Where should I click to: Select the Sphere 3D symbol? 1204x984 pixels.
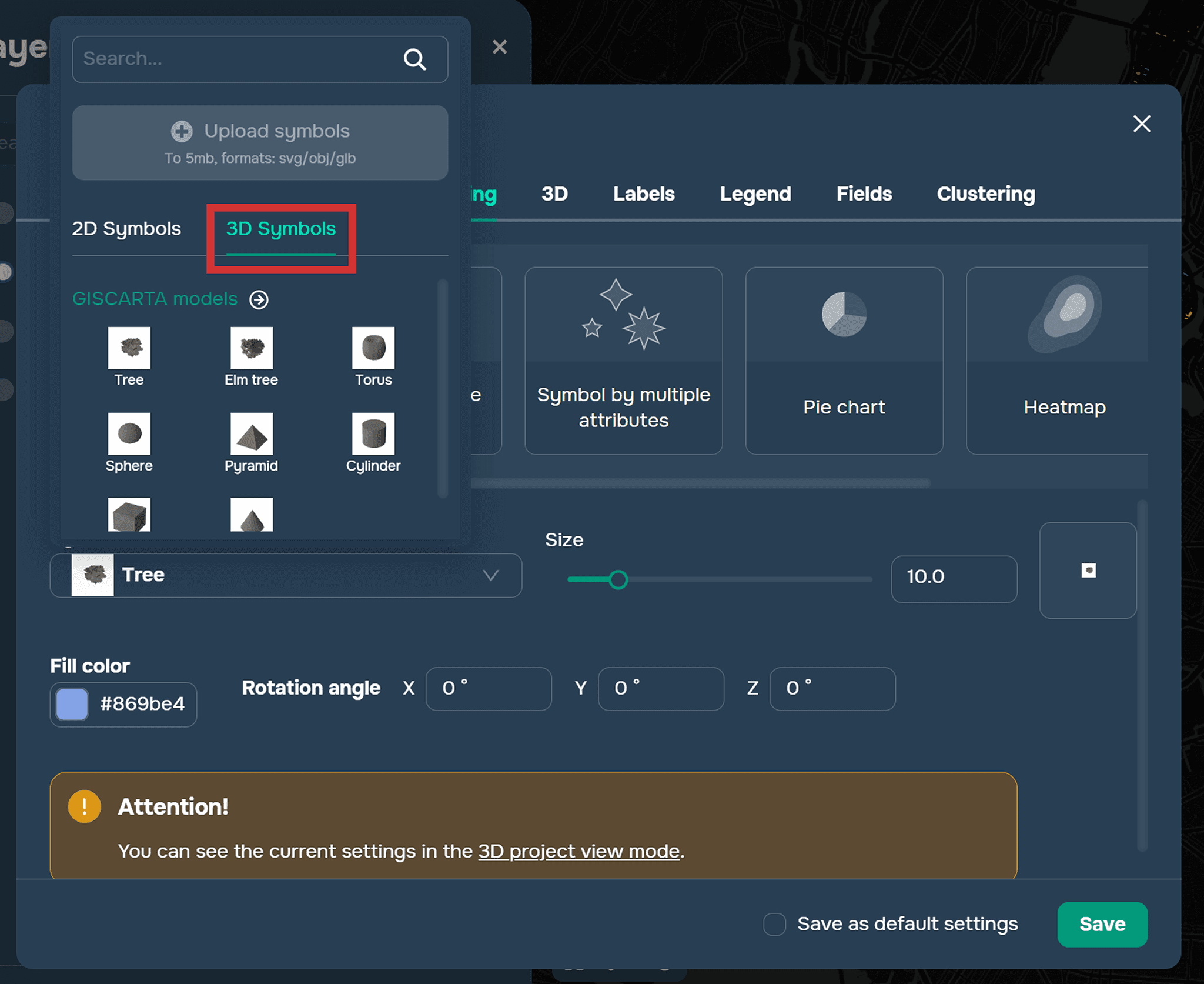pos(129,435)
